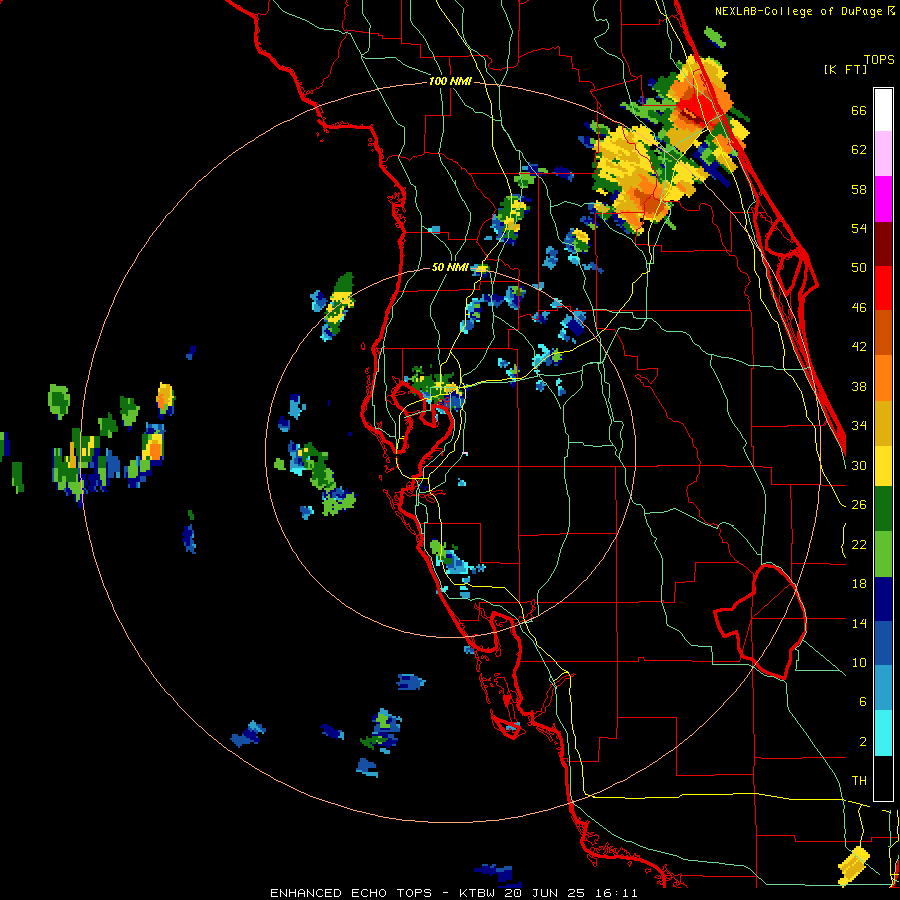Select the dark maroon legend swatch
The image size is (900, 900).
point(883,244)
